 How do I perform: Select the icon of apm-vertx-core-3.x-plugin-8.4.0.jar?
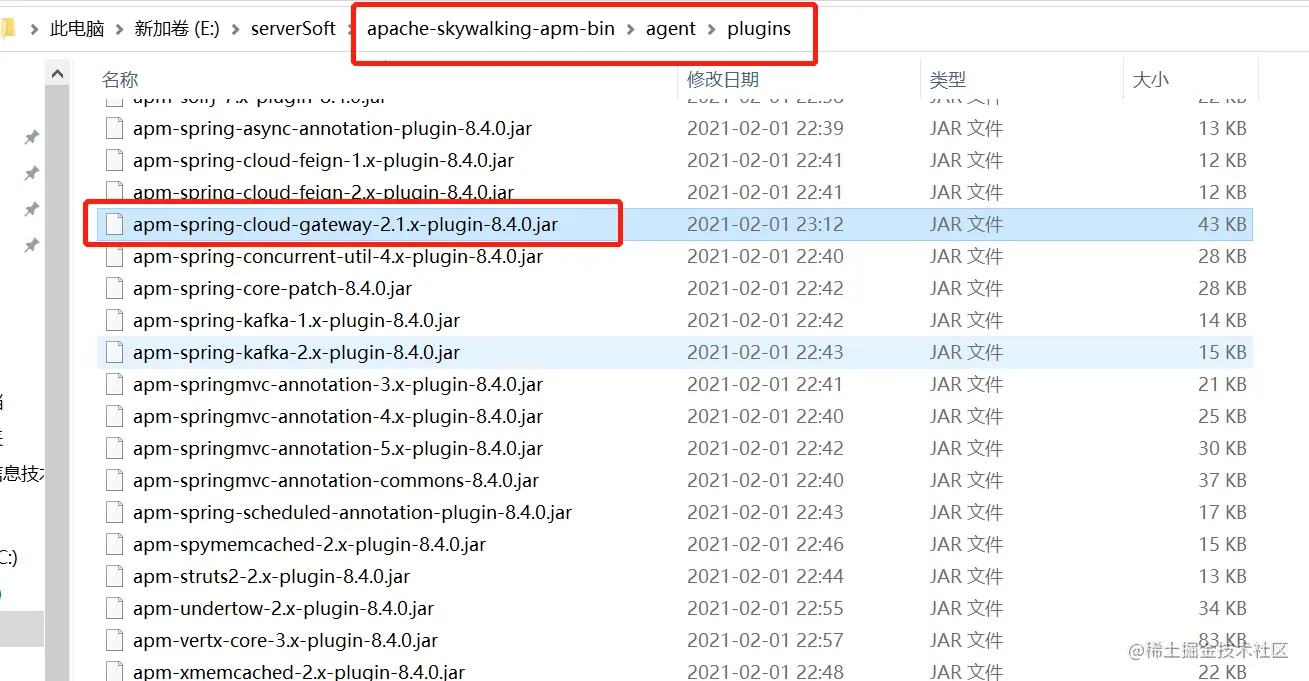(114, 640)
